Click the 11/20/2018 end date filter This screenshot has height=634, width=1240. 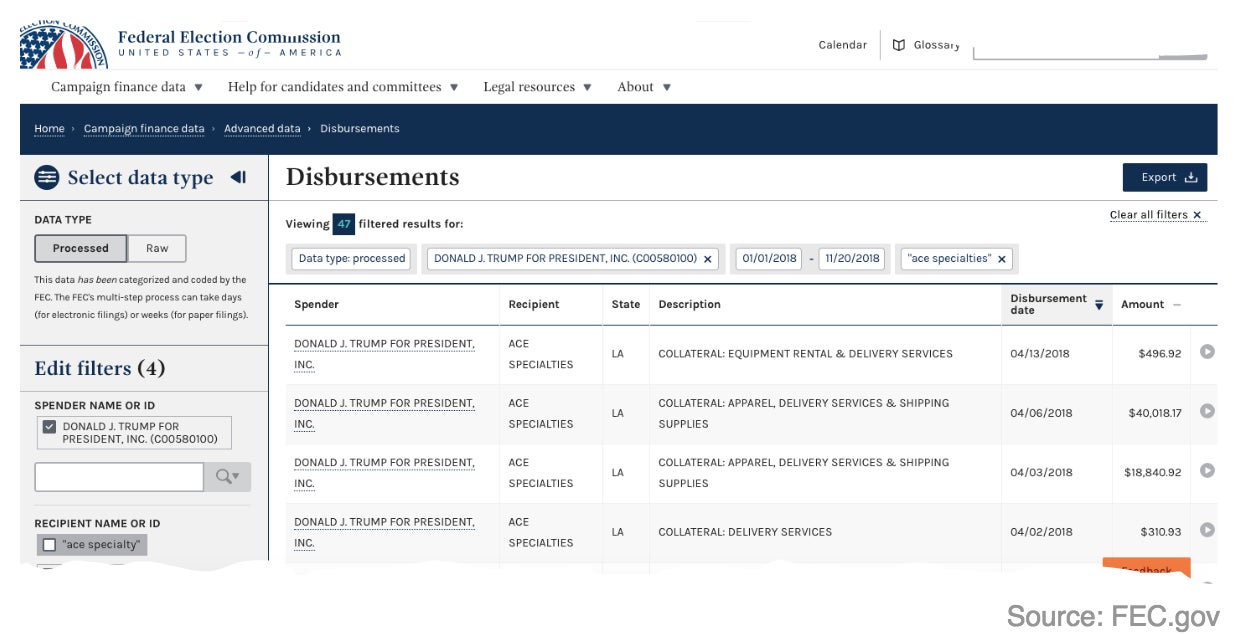point(853,258)
